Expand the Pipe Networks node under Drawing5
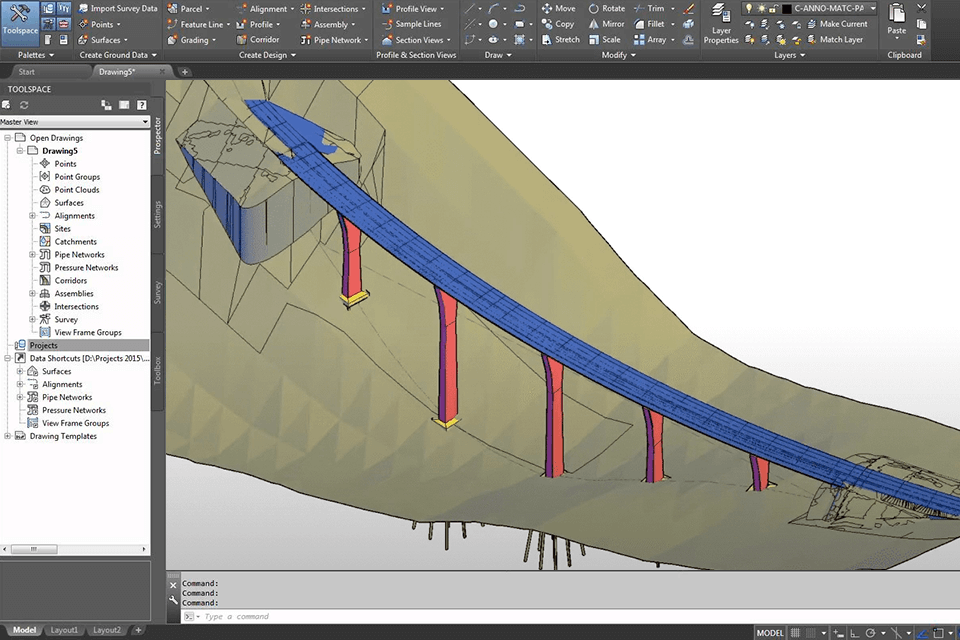This screenshot has height=640, width=960. pos(32,254)
